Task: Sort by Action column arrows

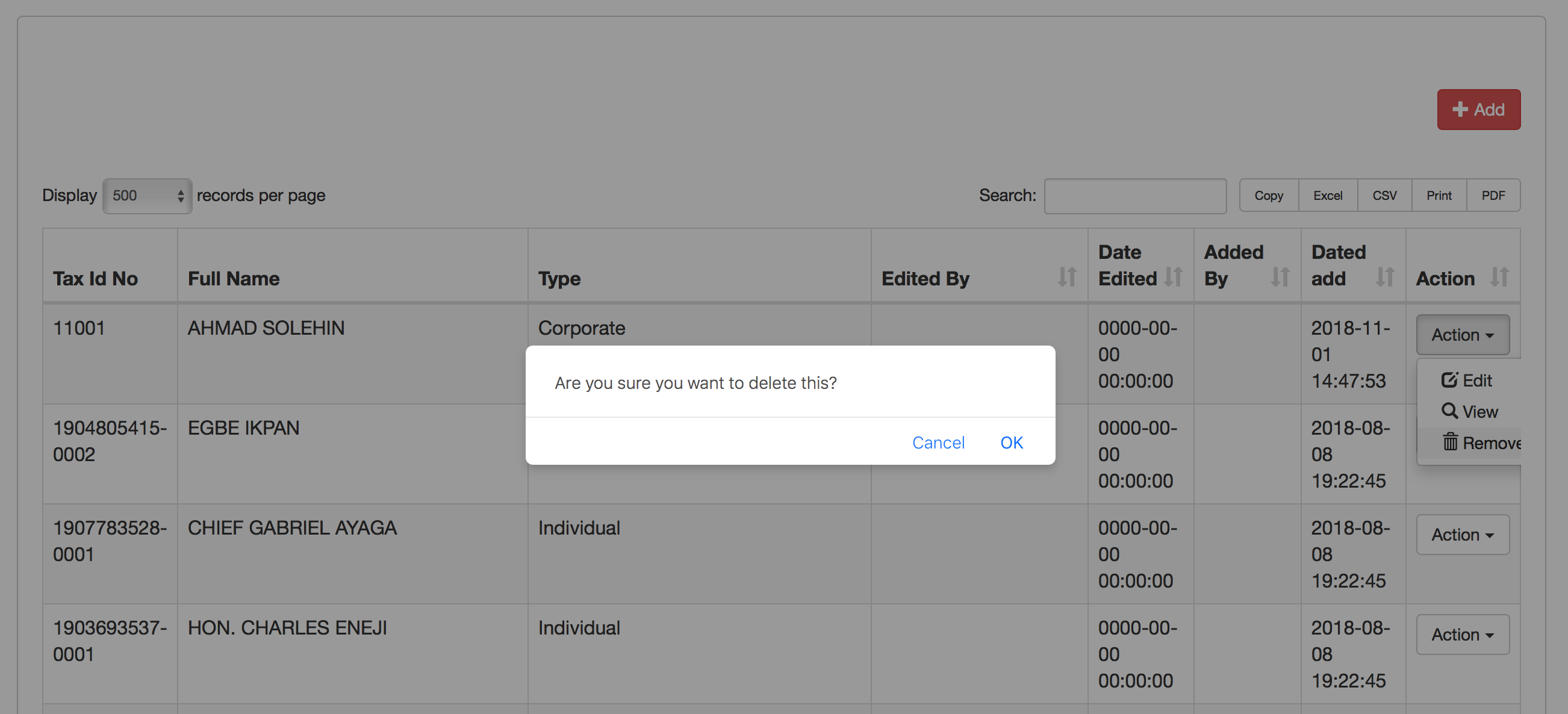Action: [x=1499, y=278]
